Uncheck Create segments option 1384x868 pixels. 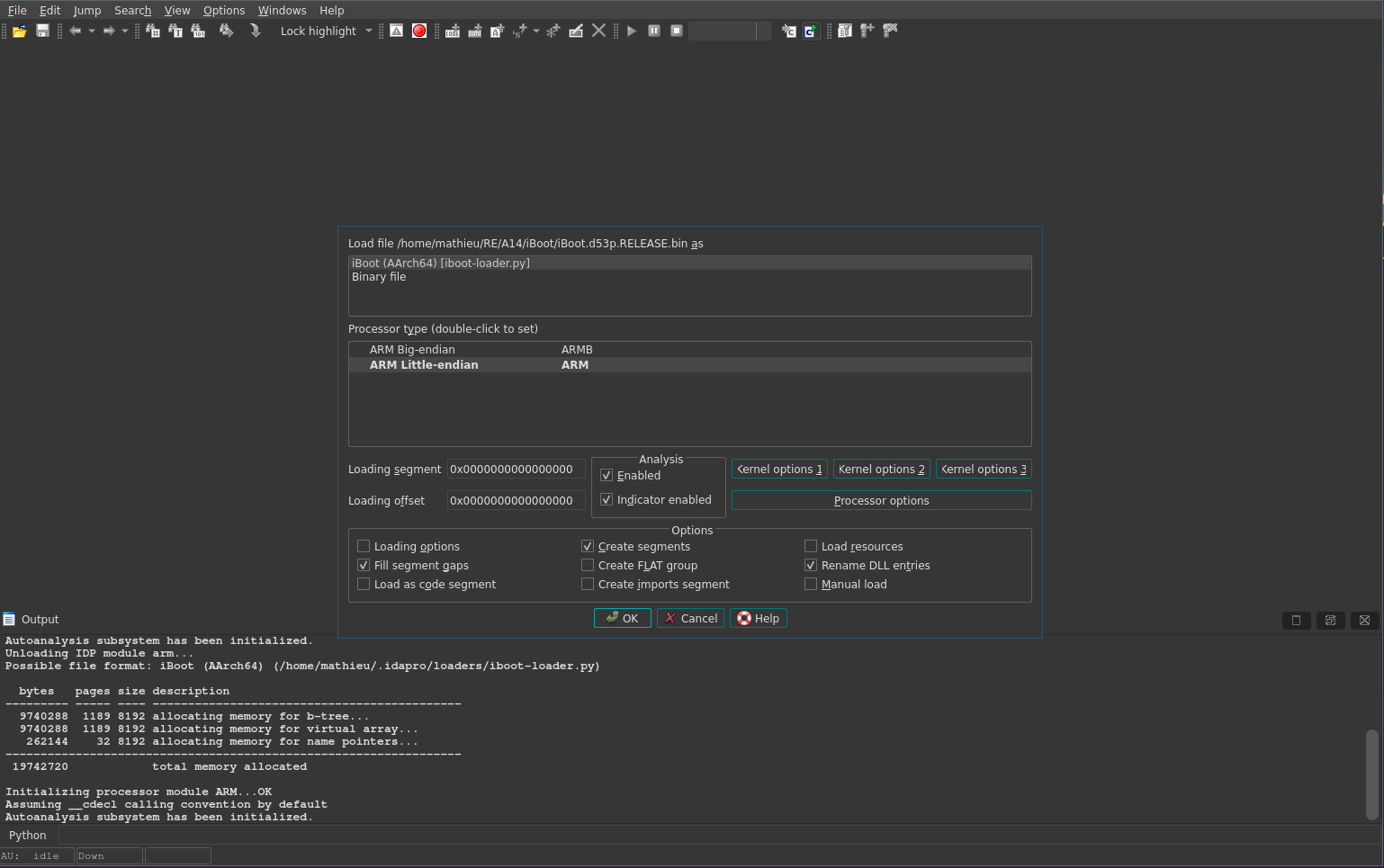click(588, 546)
